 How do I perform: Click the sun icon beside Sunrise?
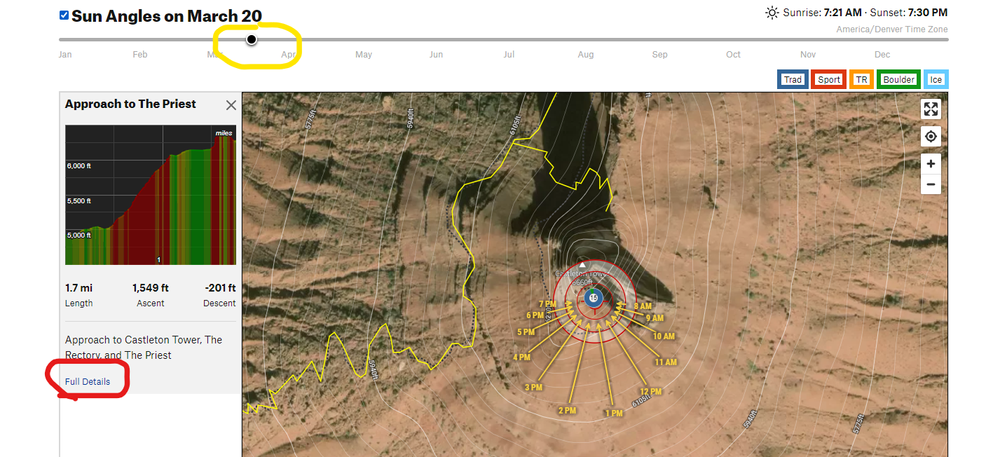tap(772, 13)
